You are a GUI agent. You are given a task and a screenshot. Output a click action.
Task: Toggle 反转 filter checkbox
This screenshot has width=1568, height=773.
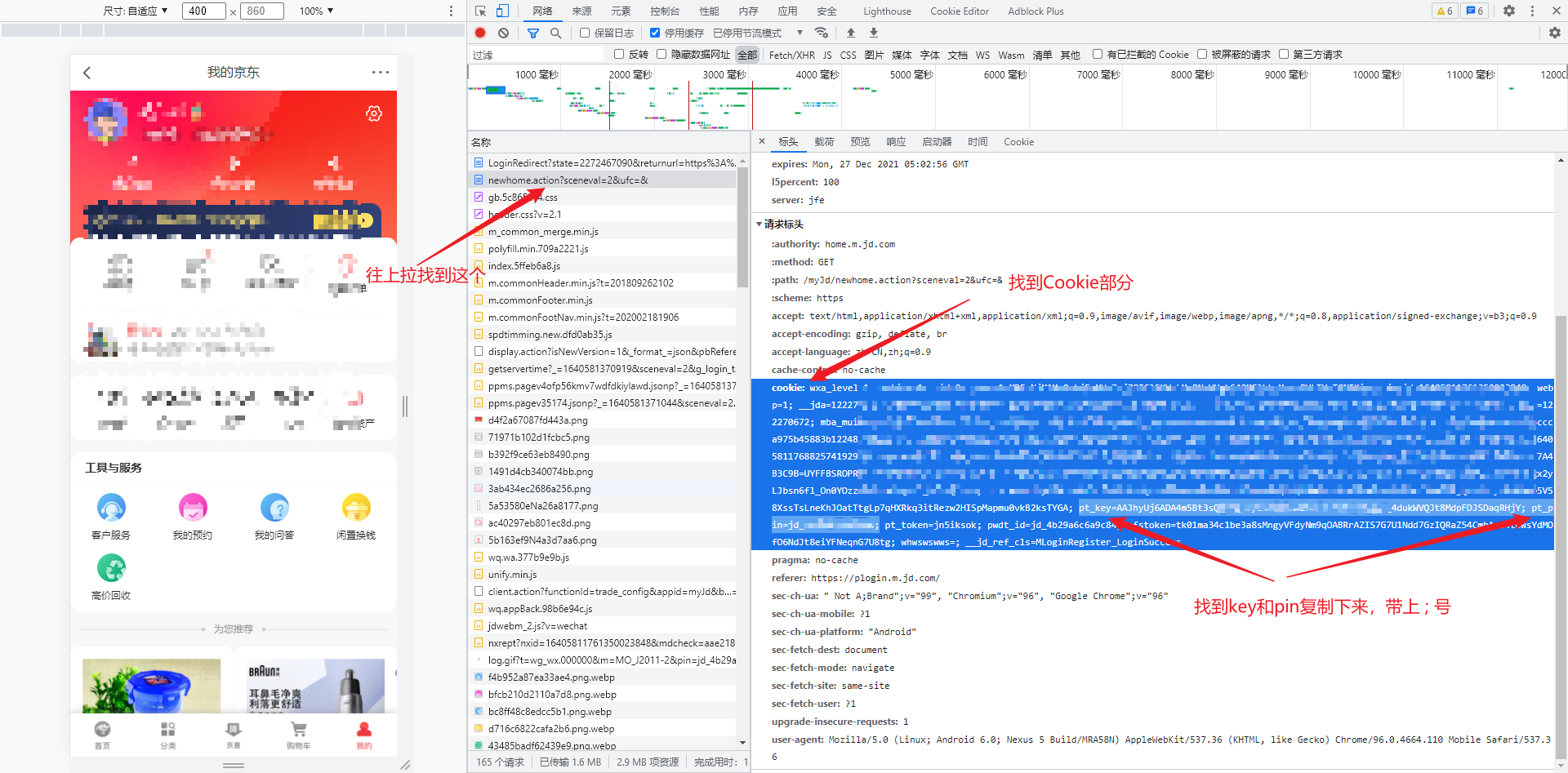tap(619, 55)
